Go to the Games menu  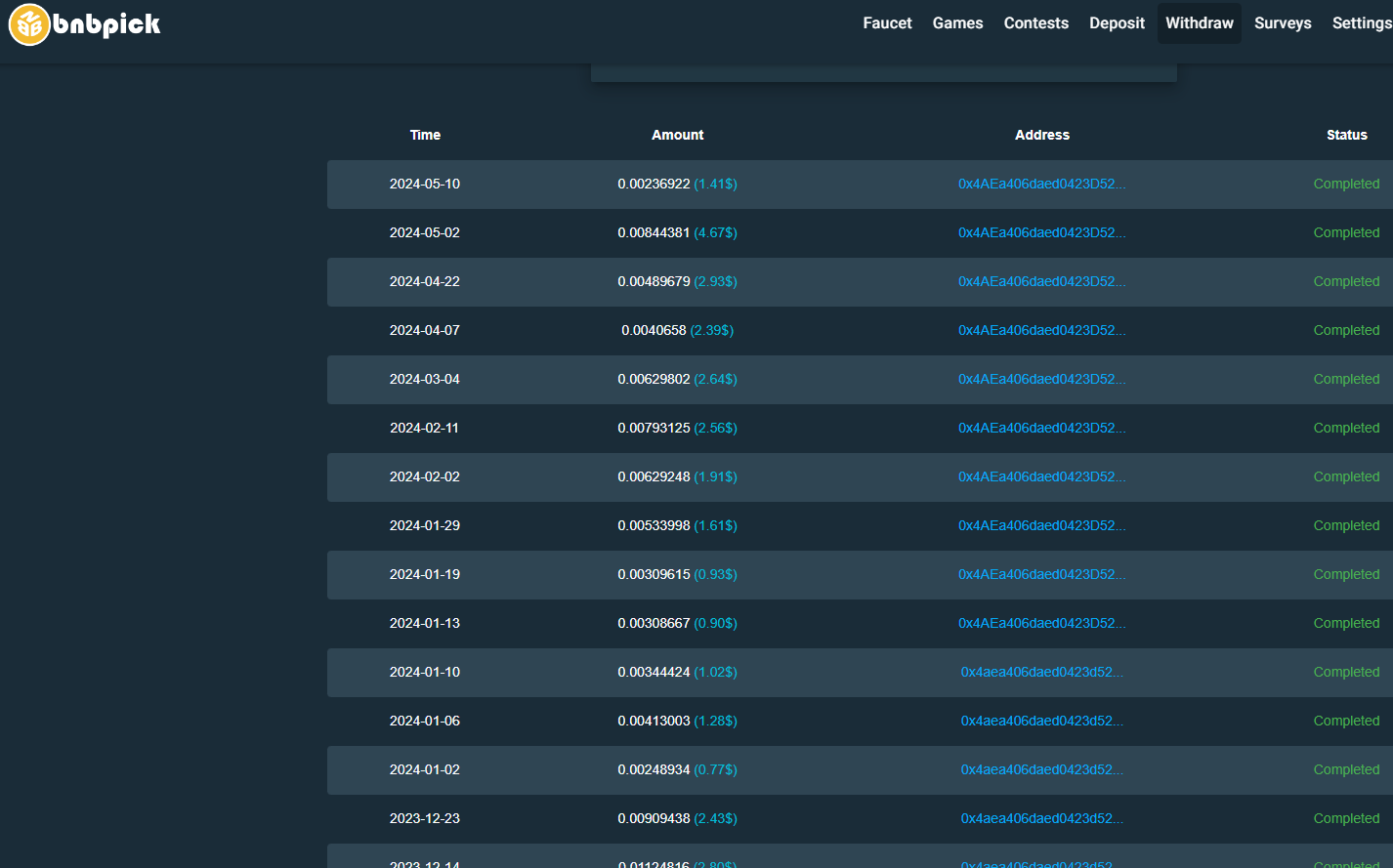pyautogui.click(x=957, y=23)
